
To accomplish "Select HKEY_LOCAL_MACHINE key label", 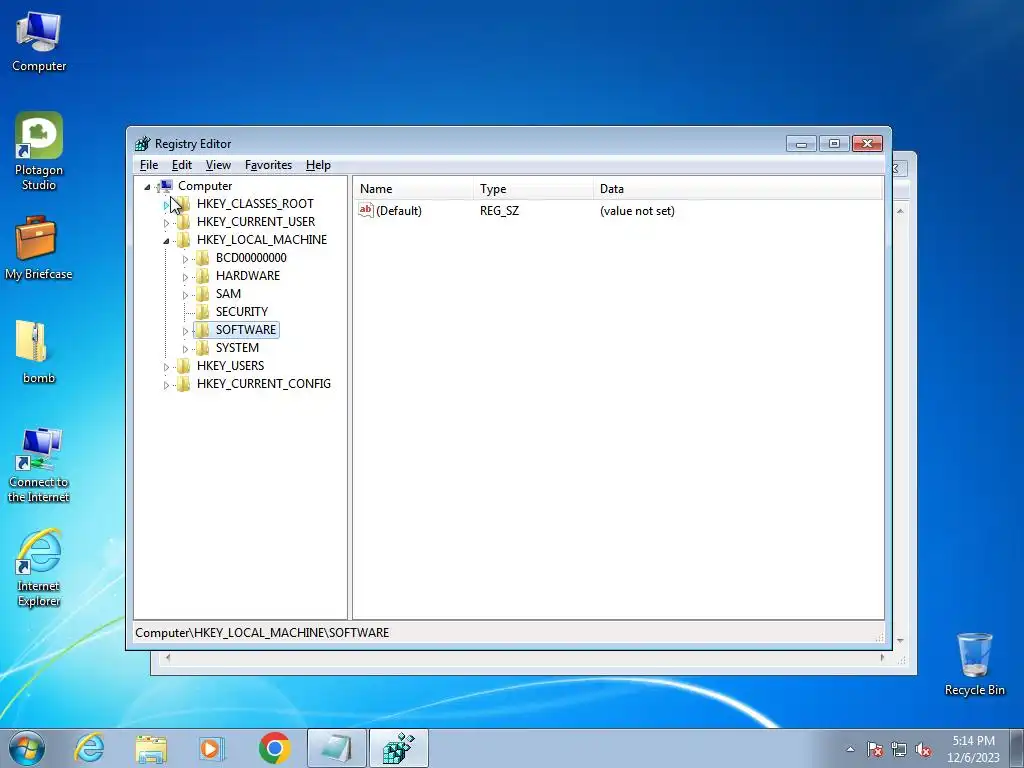I will (262, 240).
